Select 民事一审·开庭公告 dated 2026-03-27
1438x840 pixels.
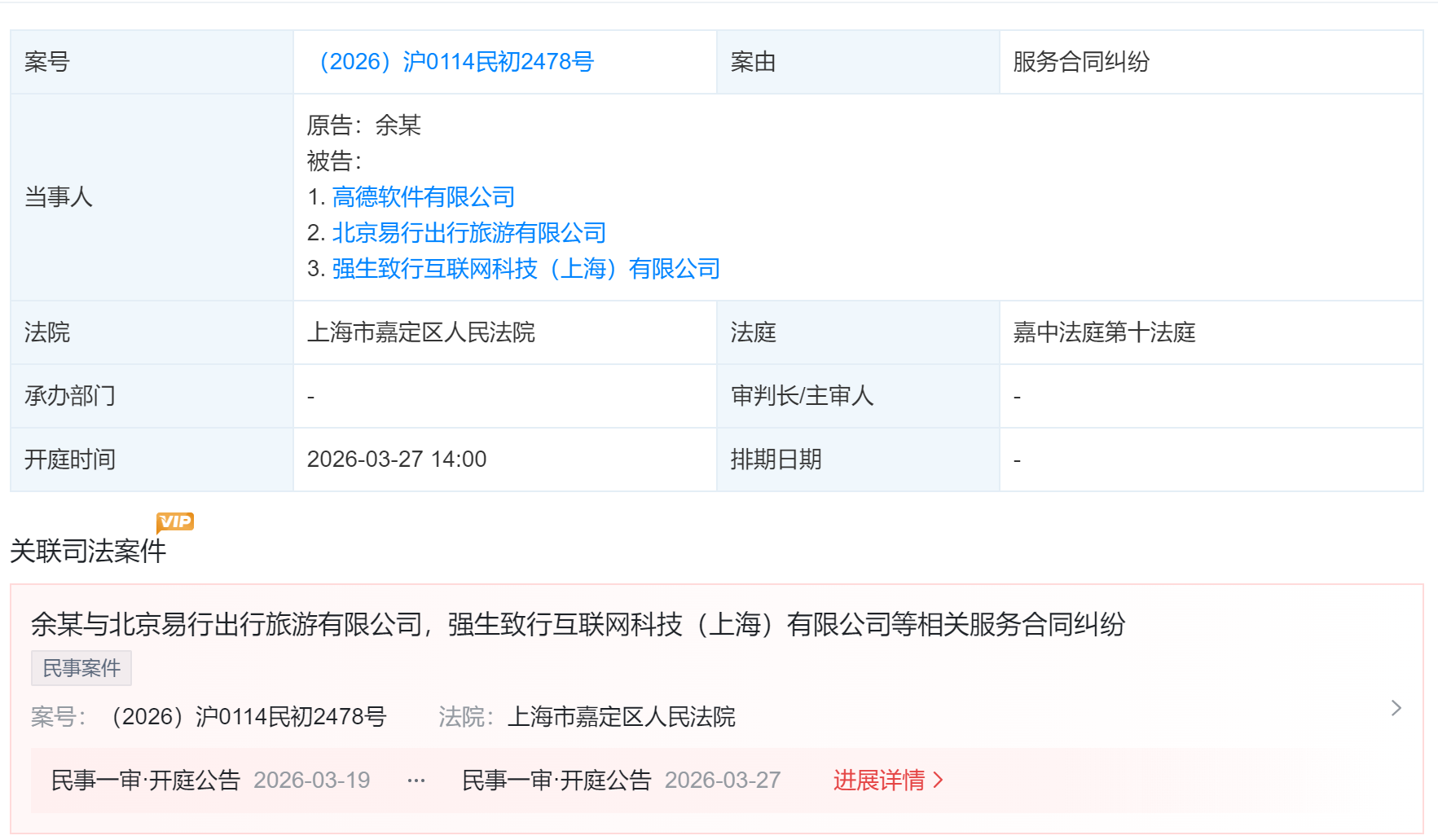click(622, 781)
